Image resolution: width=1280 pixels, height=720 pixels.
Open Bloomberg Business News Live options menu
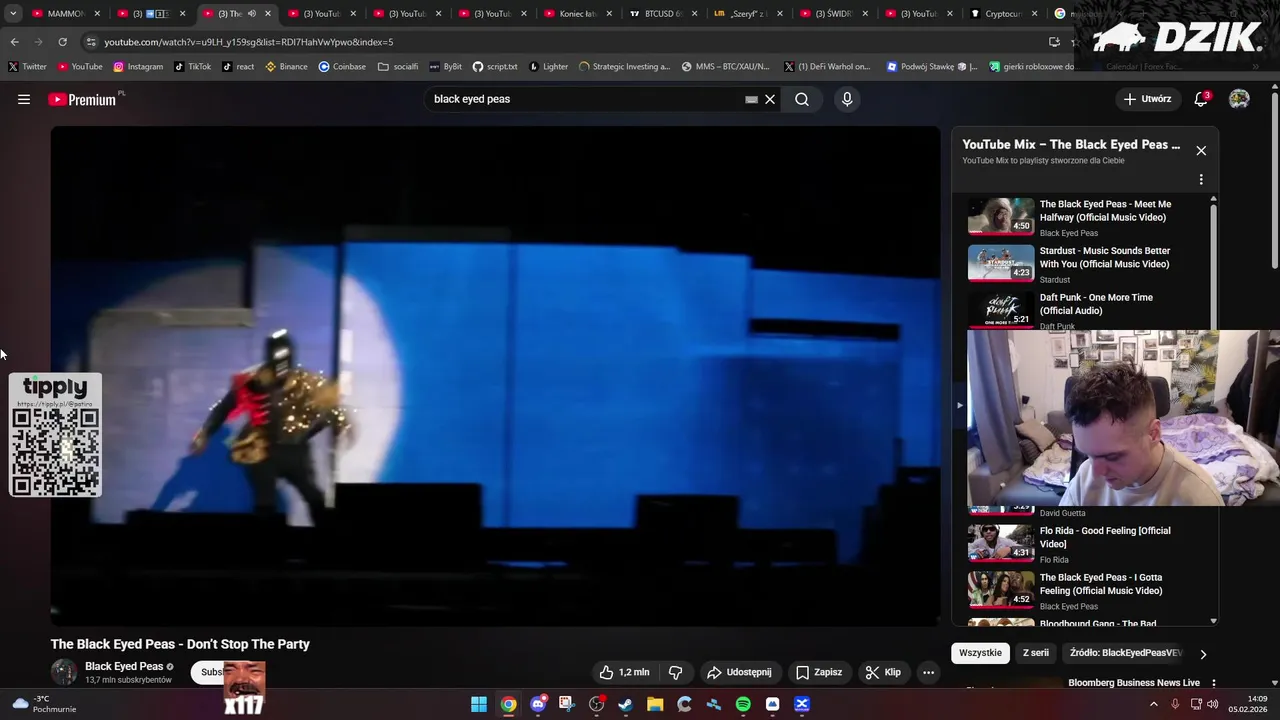tap(1214, 684)
